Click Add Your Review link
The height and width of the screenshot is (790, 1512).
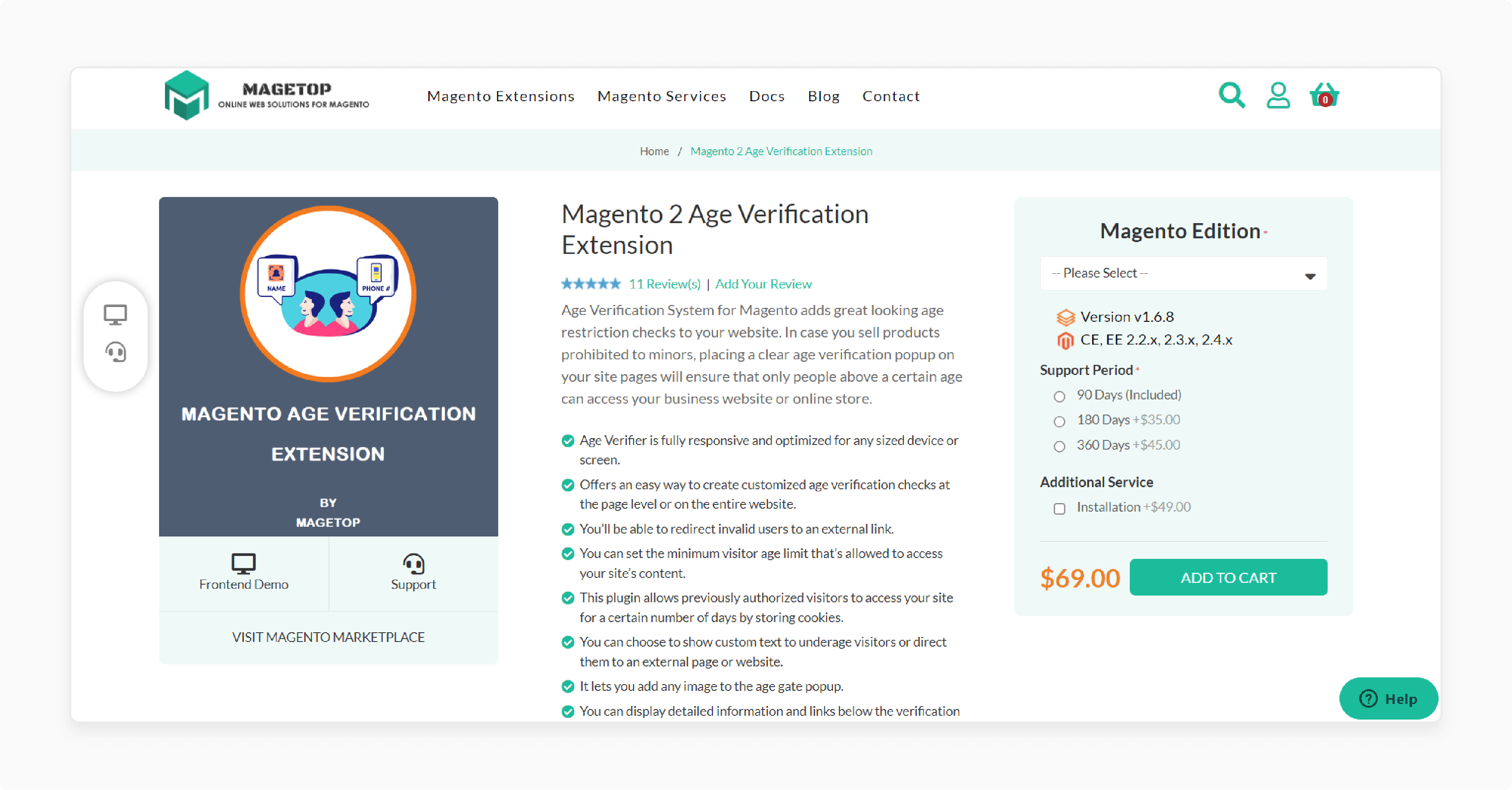[763, 284]
